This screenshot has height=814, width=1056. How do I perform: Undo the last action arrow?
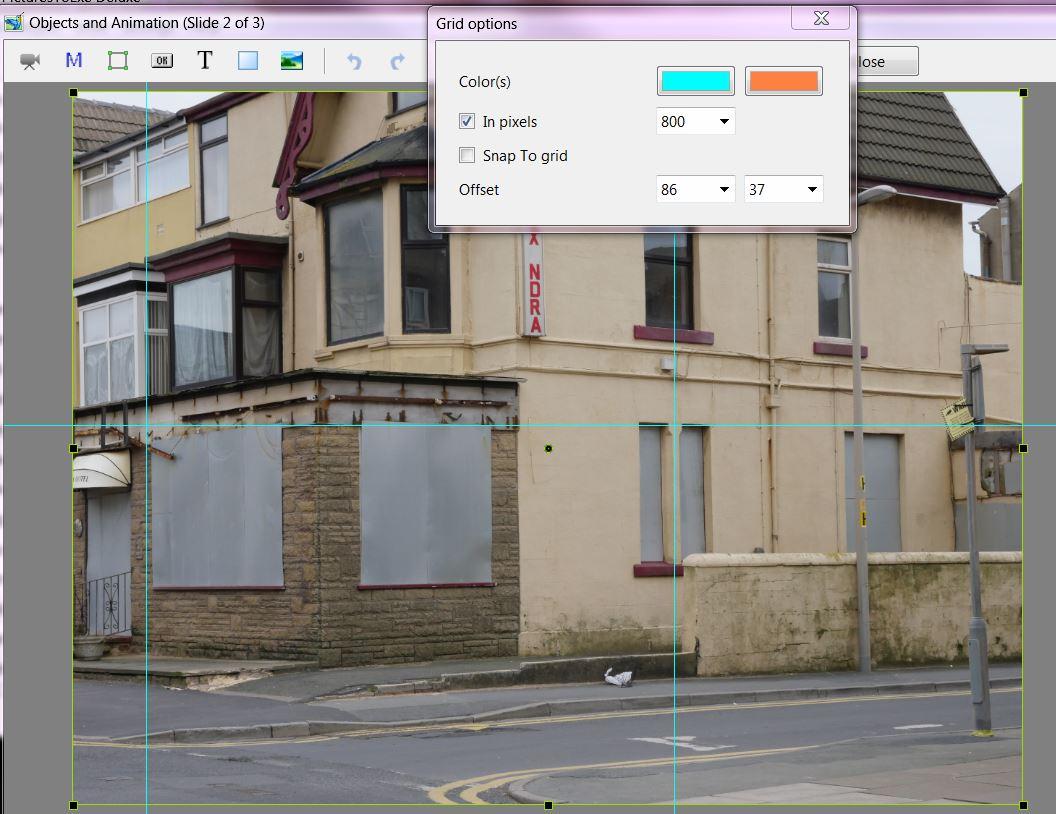[354, 61]
